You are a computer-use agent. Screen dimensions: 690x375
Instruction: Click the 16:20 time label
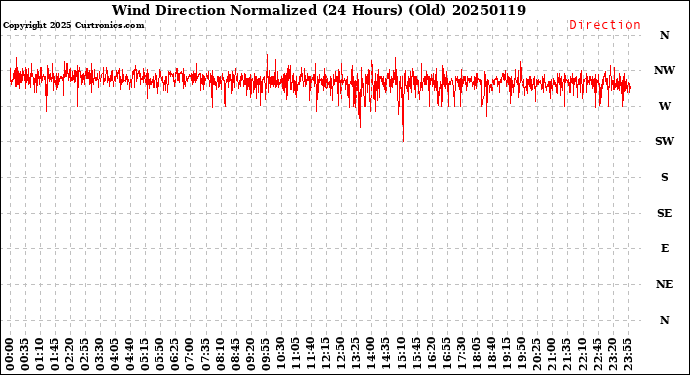(431, 354)
